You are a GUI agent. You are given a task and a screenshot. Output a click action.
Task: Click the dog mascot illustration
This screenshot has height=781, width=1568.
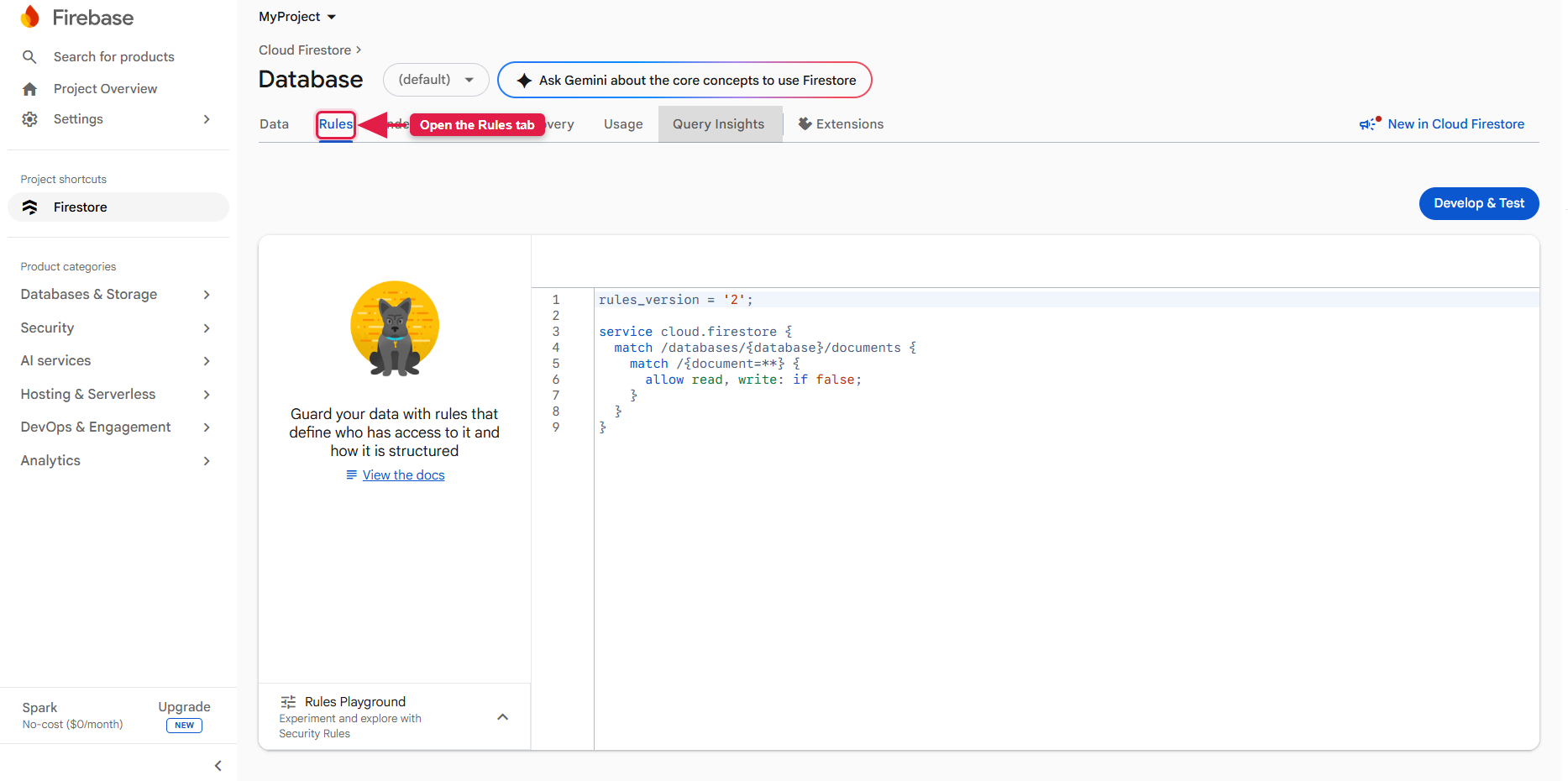coord(395,328)
